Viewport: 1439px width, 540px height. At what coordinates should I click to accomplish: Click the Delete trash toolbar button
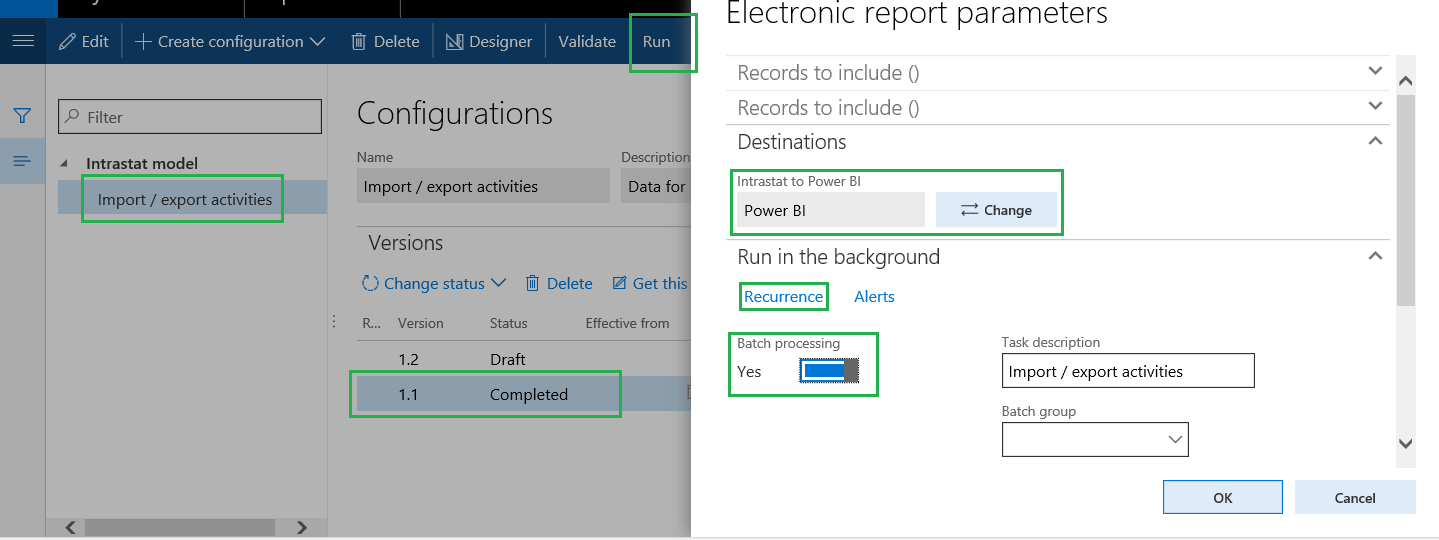pyautogui.click(x=385, y=41)
